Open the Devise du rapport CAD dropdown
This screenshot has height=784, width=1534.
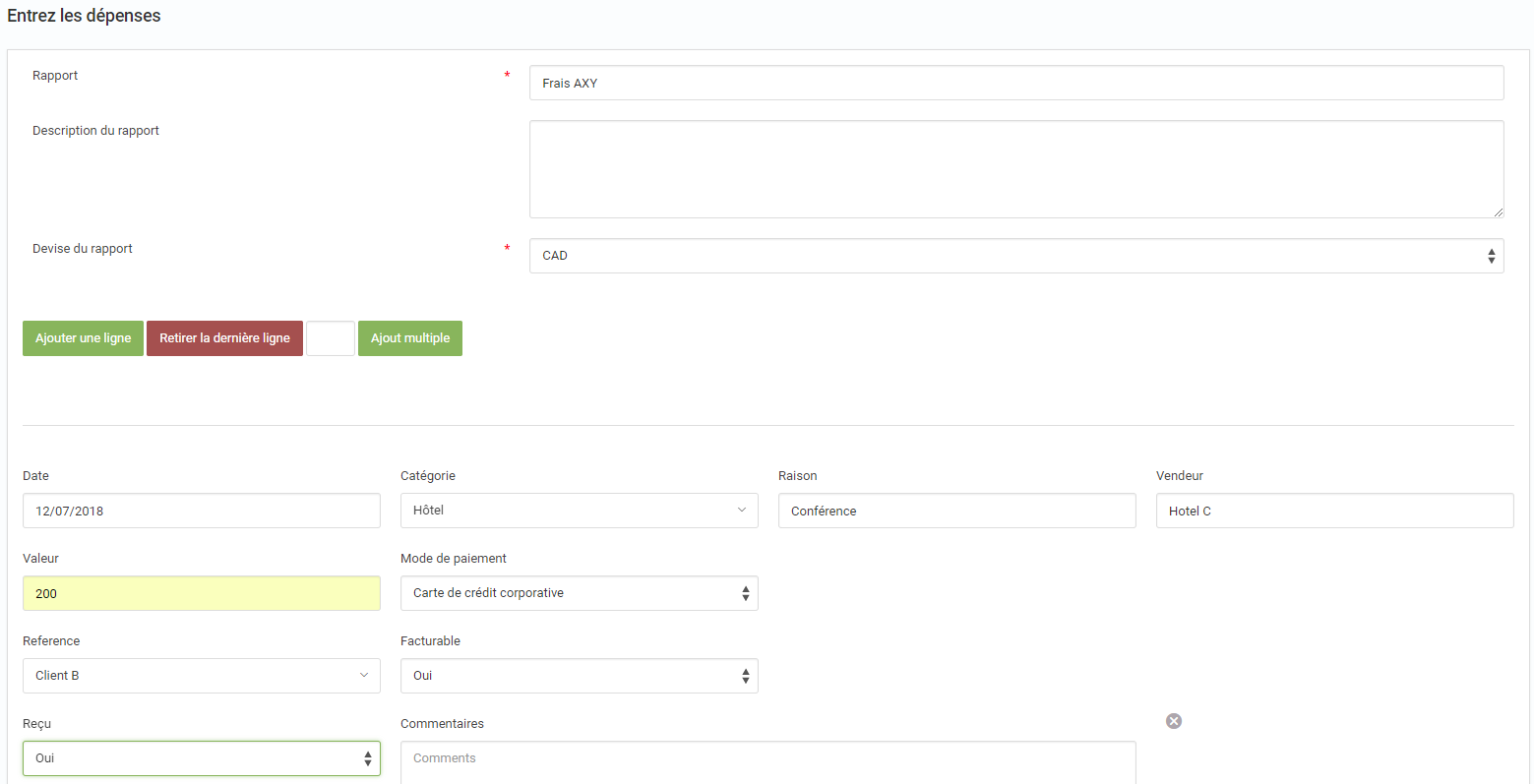[1016, 256]
